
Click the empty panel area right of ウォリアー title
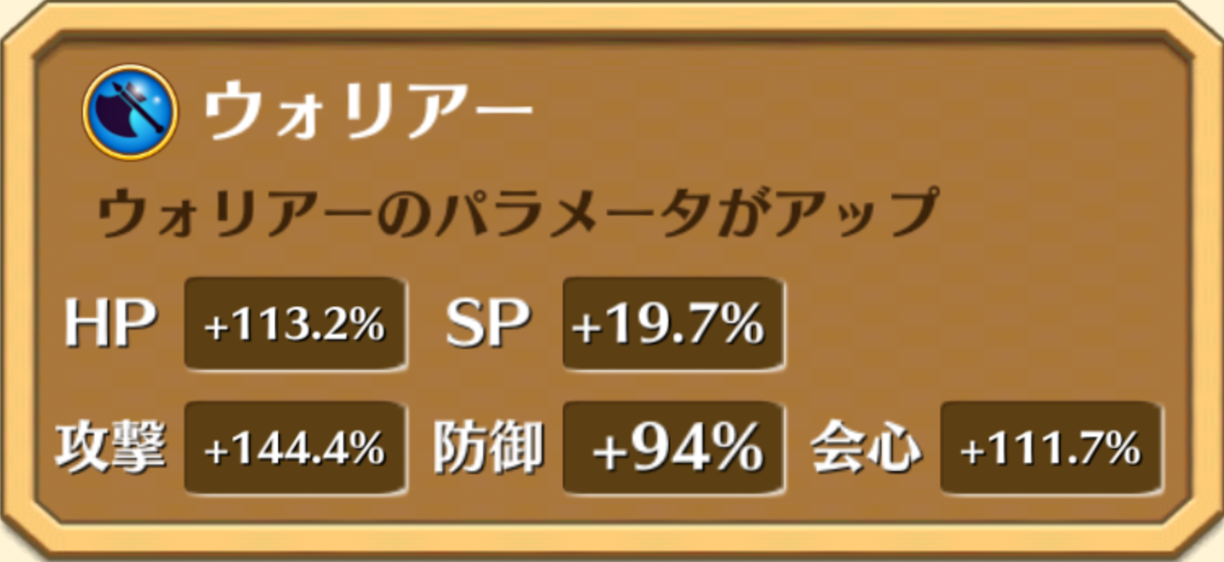850,111
